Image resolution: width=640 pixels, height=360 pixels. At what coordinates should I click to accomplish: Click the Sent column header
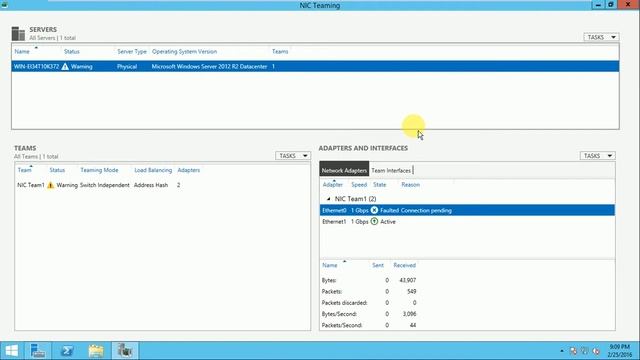coord(378,265)
